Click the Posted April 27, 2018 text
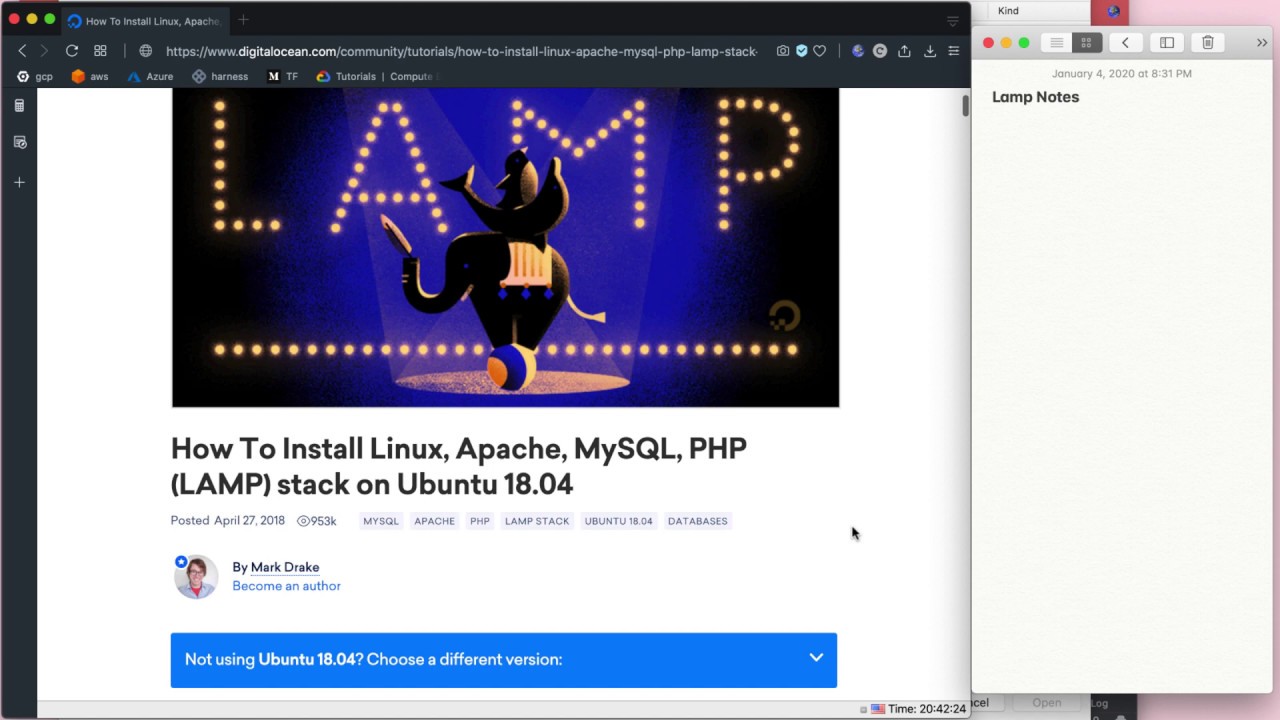Image resolution: width=1280 pixels, height=720 pixels. coord(228,521)
